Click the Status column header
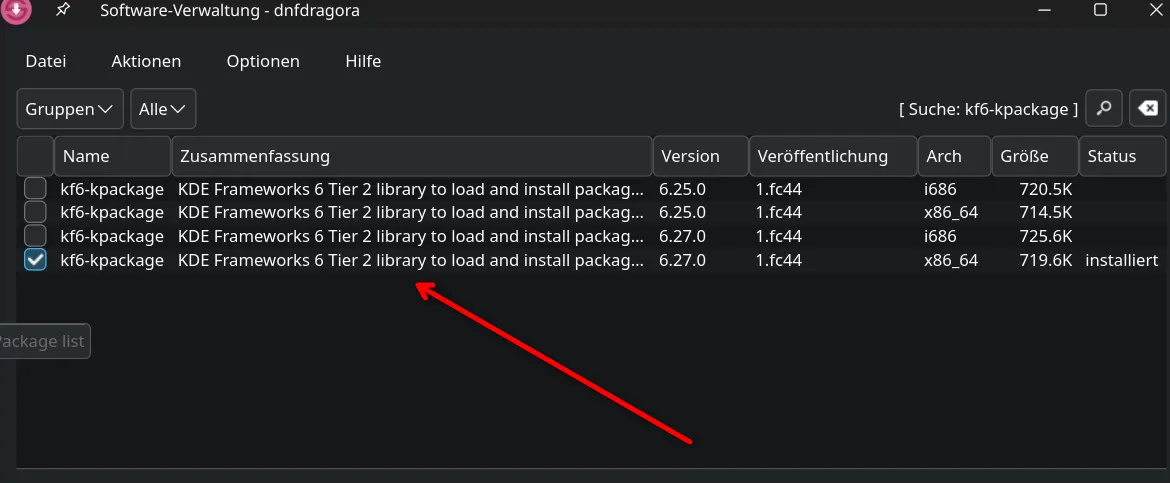The image size is (1170, 483). point(1122,156)
